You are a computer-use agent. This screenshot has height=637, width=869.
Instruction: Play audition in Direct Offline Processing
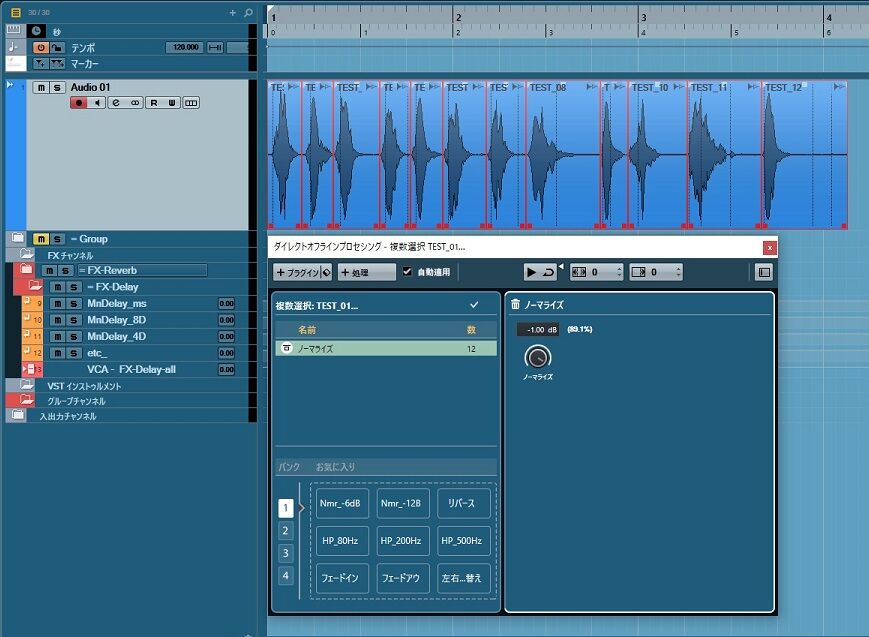pyautogui.click(x=531, y=272)
